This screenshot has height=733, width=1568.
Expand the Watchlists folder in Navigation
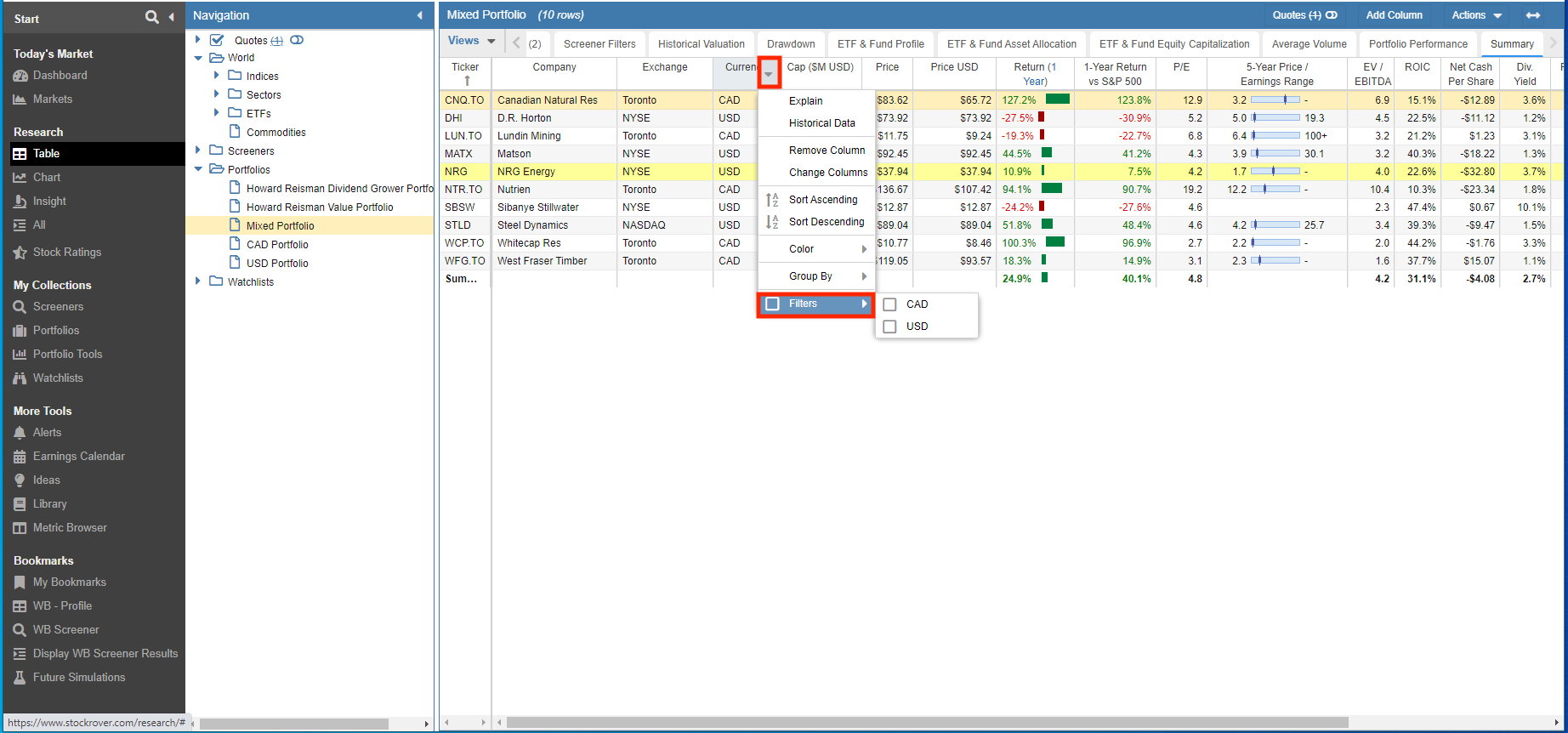click(x=198, y=281)
